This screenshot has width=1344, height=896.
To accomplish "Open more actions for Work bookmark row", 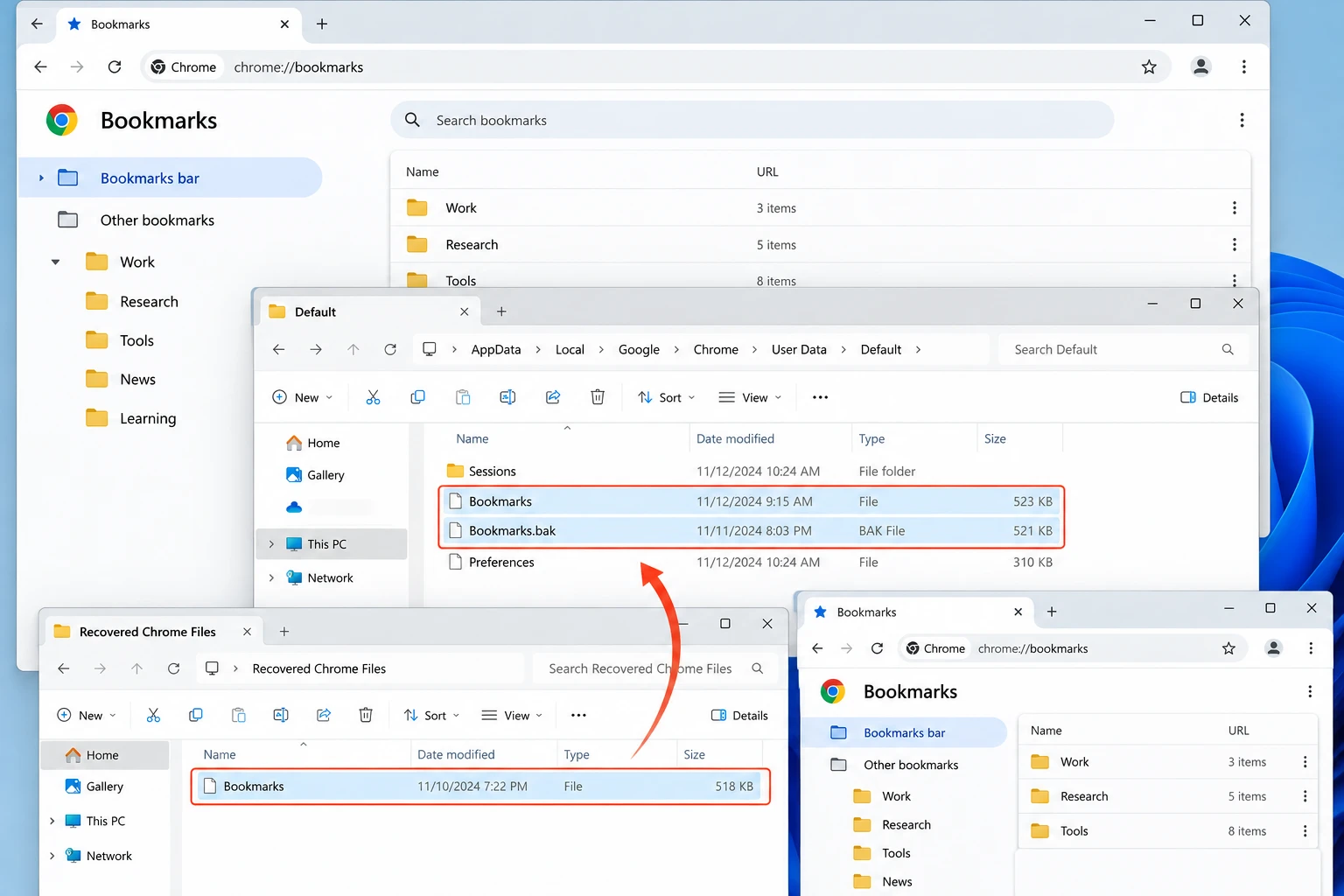I will (1235, 208).
